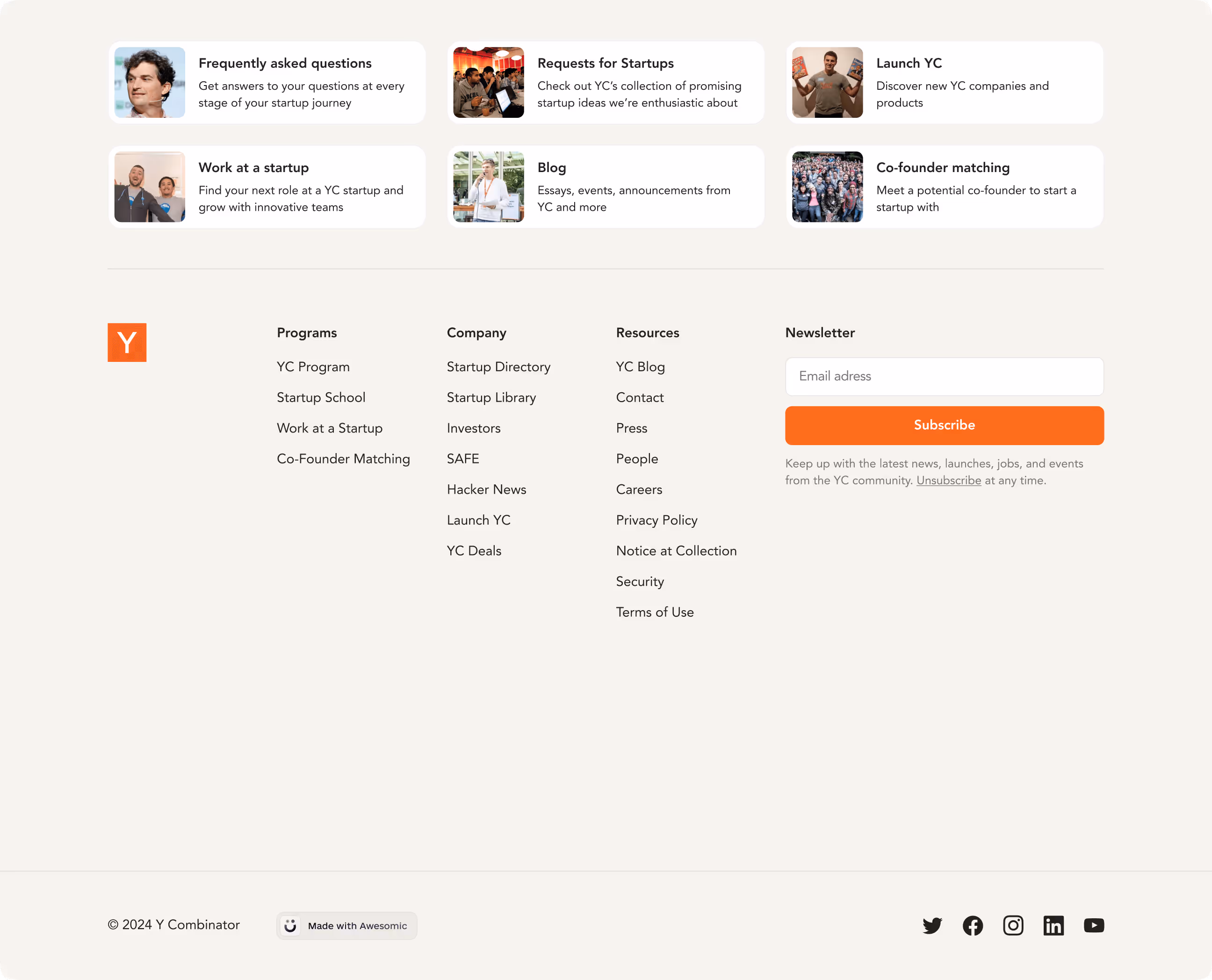The width and height of the screenshot is (1212, 980).
Task: Open Co-Founder Matching footer link
Action: pyautogui.click(x=343, y=459)
